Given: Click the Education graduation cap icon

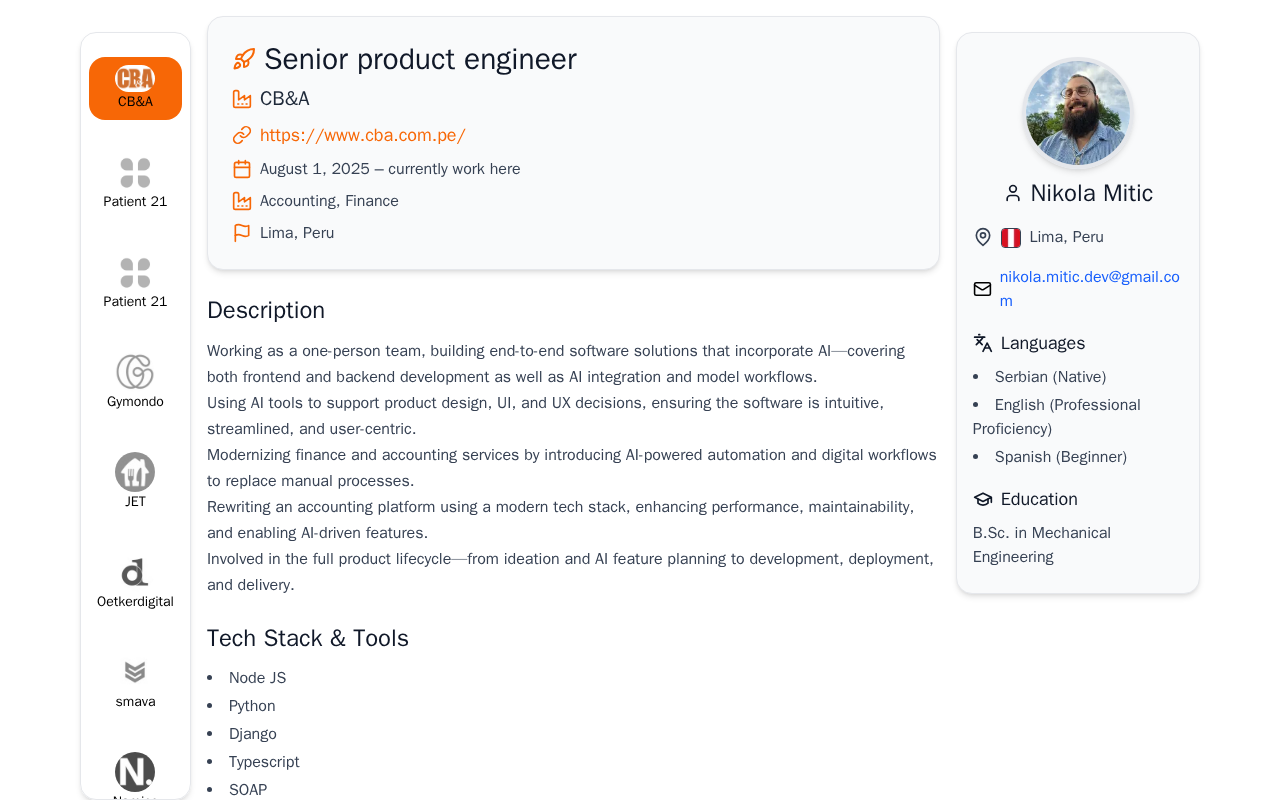Looking at the screenshot, I should coord(983,499).
